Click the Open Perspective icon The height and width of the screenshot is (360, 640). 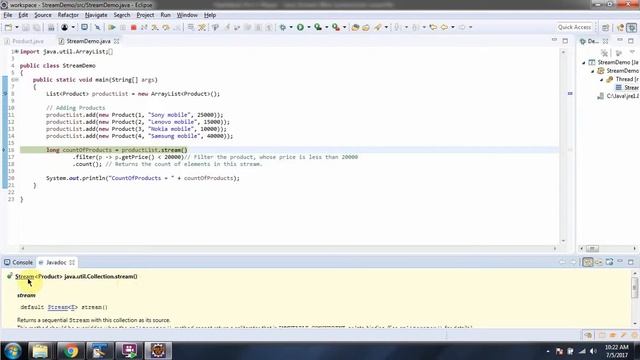click(605, 27)
